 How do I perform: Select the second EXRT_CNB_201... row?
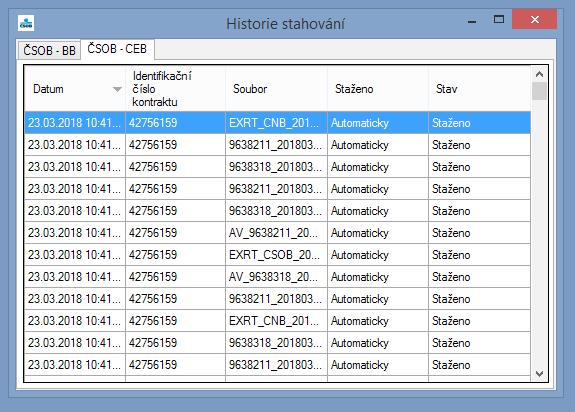(x=278, y=320)
